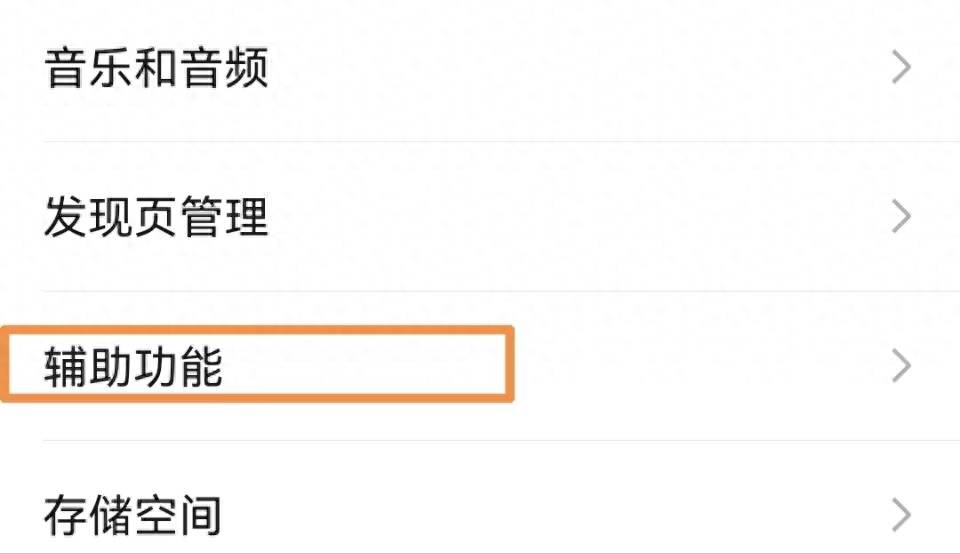Tap the chevron beside 音乐和音频
This screenshot has width=960, height=554.
(901, 68)
